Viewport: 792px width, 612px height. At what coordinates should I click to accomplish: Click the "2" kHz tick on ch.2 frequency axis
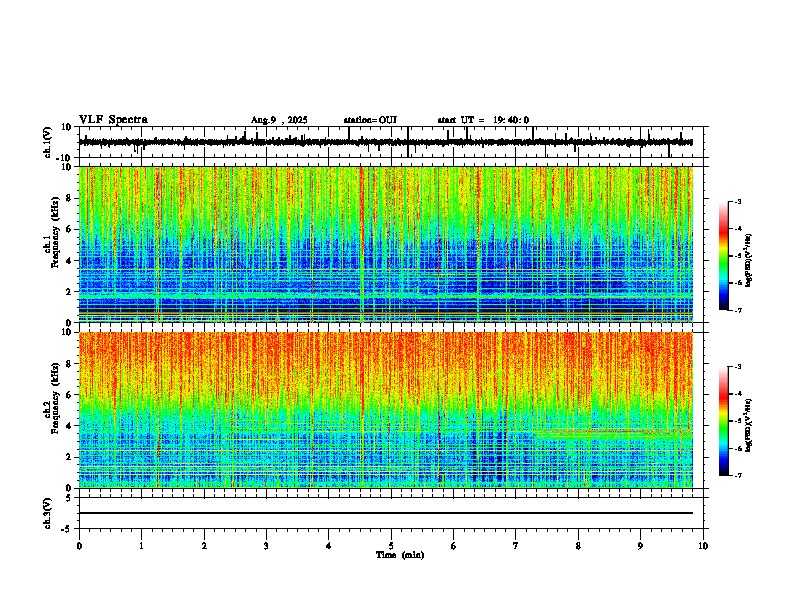click(x=70, y=457)
